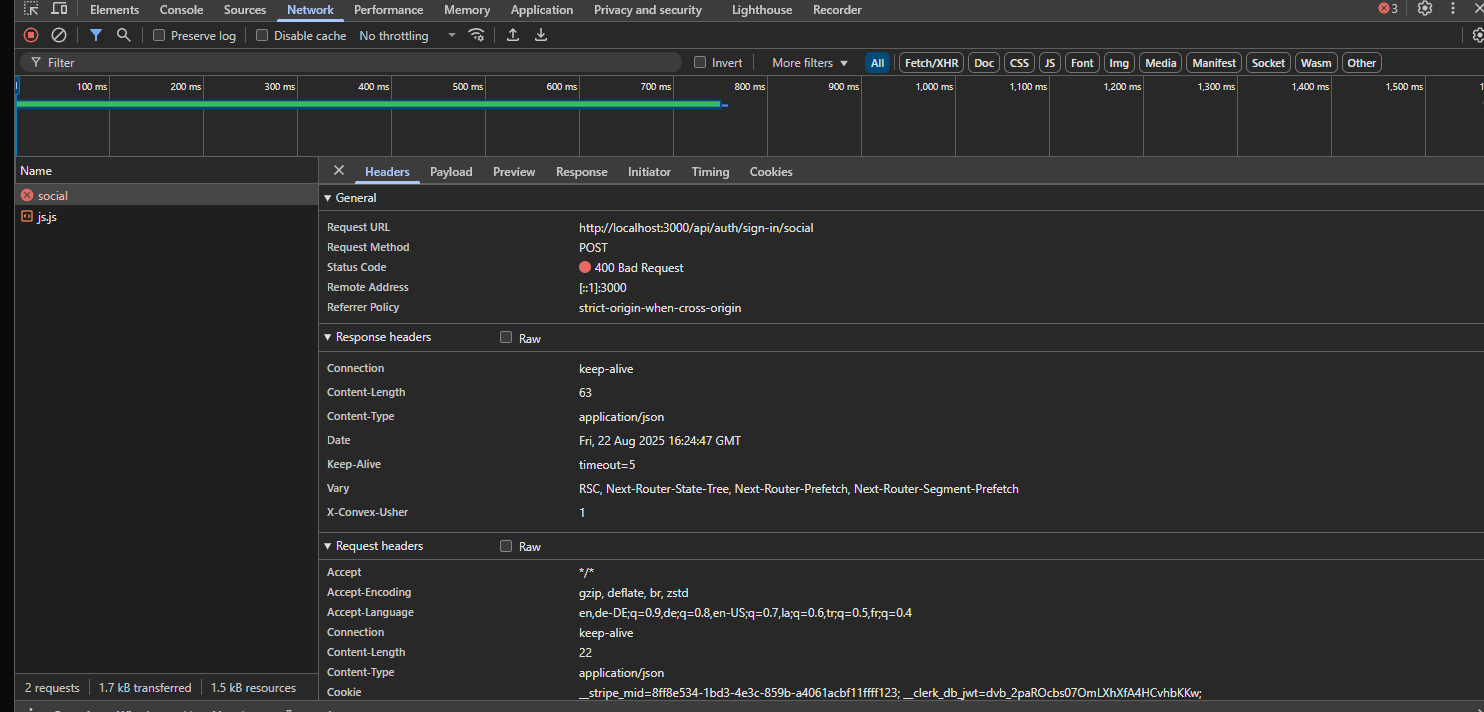This screenshot has width=1484, height=712.
Task: Open the Recorder panel tab
Action: click(837, 10)
